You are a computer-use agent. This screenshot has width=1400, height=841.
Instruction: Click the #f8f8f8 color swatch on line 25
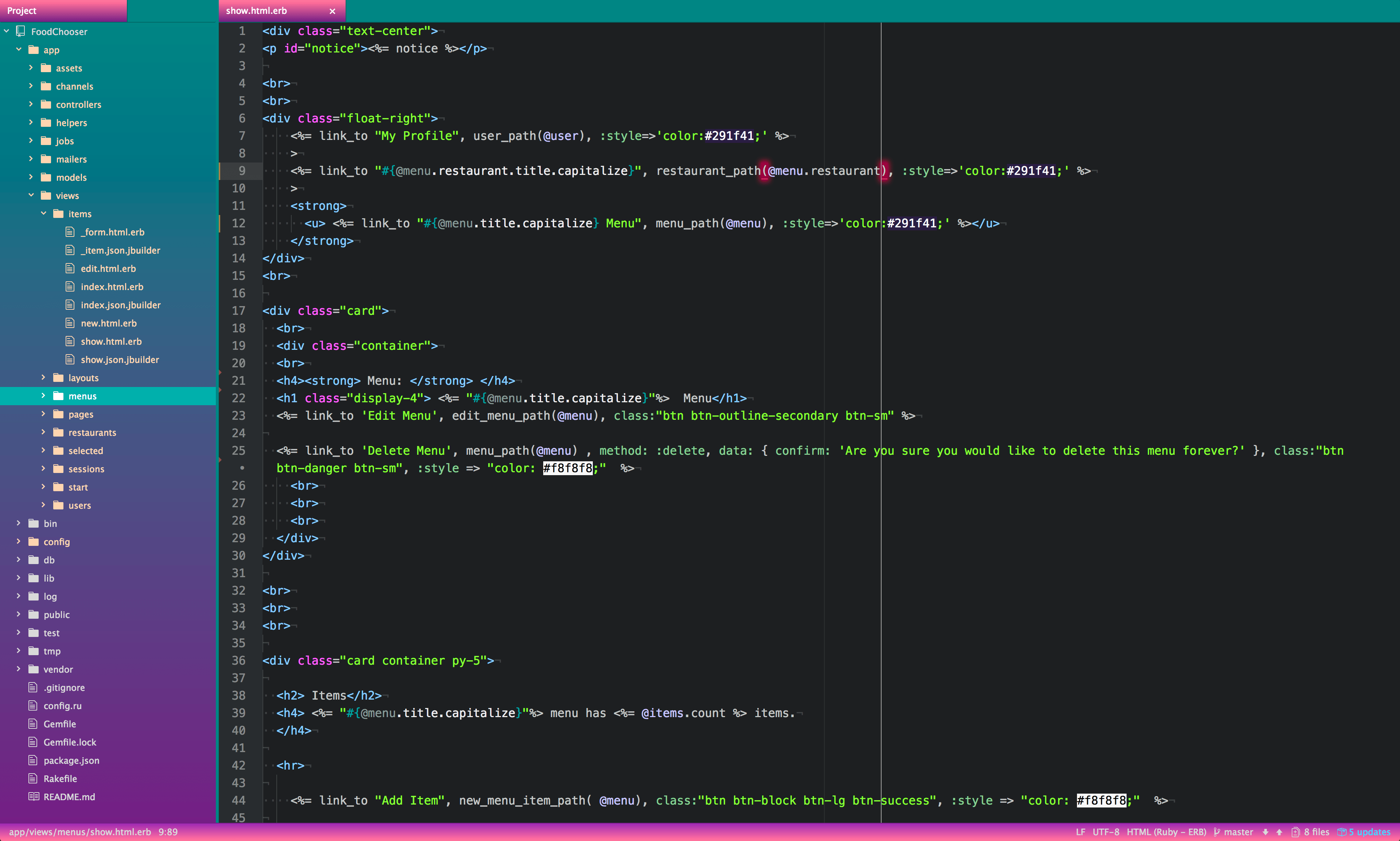pyautogui.click(x=568, y=468)
